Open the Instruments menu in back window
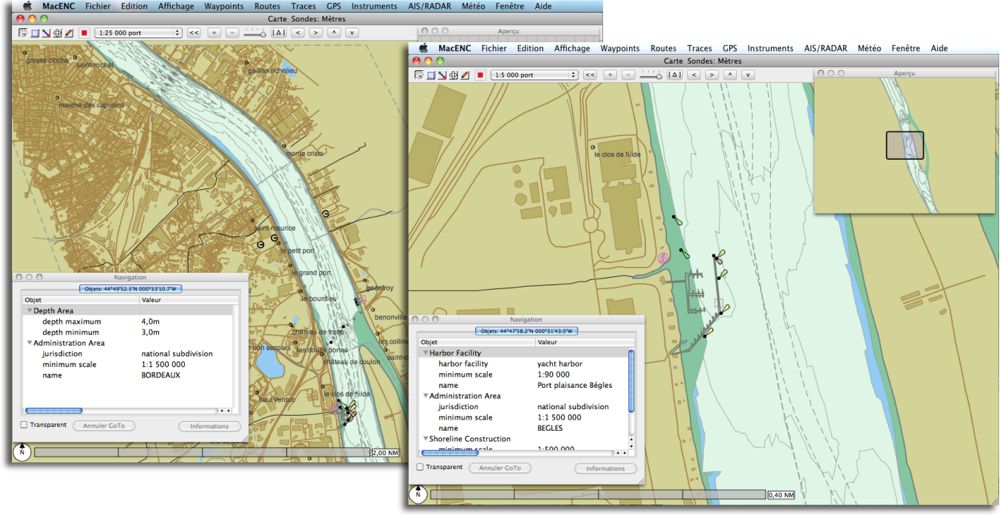The height and width of the screenshot is (515, 1000). pos(374,6)
